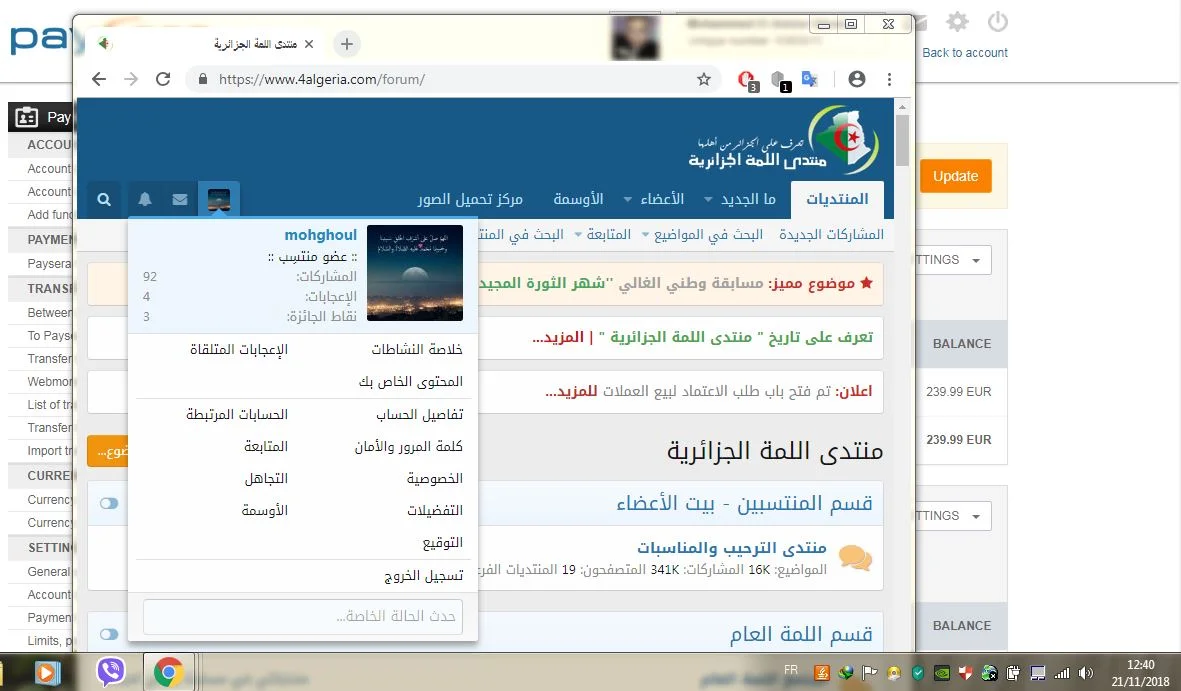Click the mohghoul profile avatar thumbnail
The width and height of the screenshot is (1181, 691).
(415, 273)
